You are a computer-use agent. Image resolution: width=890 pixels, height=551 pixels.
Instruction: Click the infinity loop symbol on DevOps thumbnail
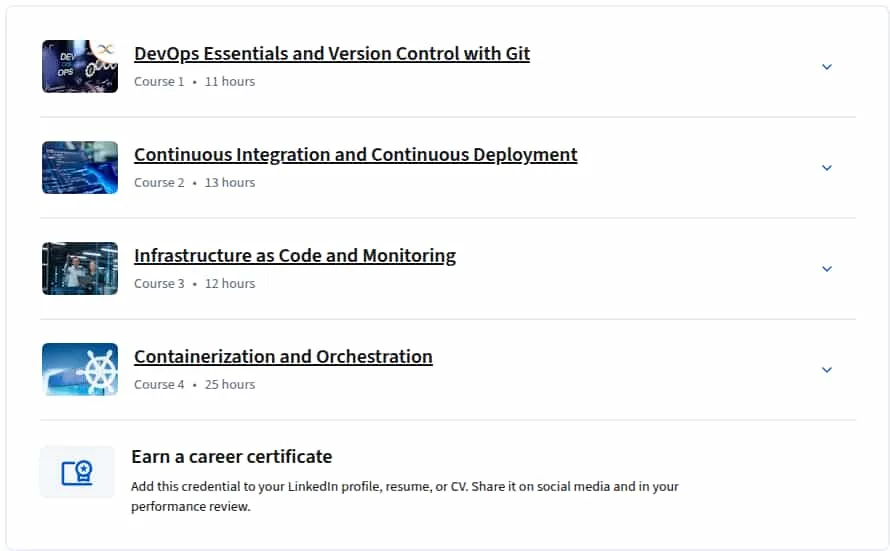tap(105, 50)
